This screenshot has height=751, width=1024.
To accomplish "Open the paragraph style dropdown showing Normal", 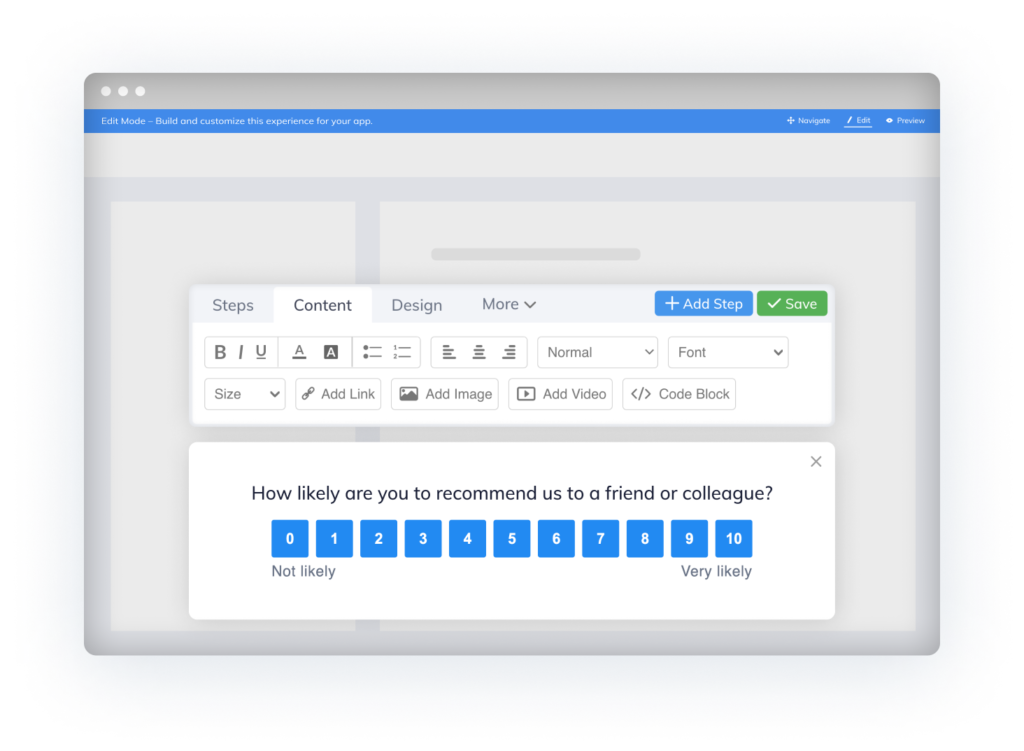I will 597,352.
